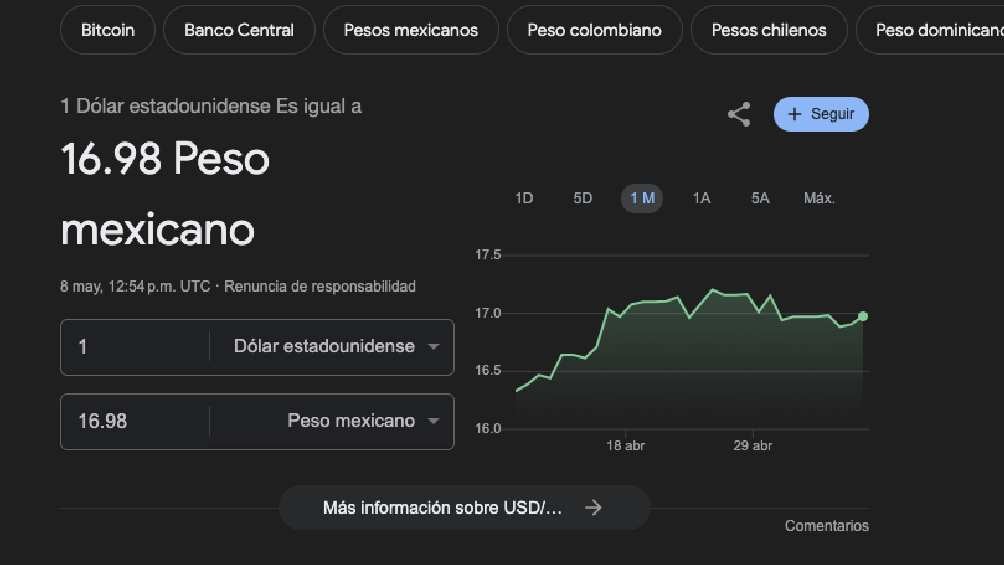Select the Bitcoin suggestion chip
The height and width of the screenshot is (565, 1004).
[108, 30]
